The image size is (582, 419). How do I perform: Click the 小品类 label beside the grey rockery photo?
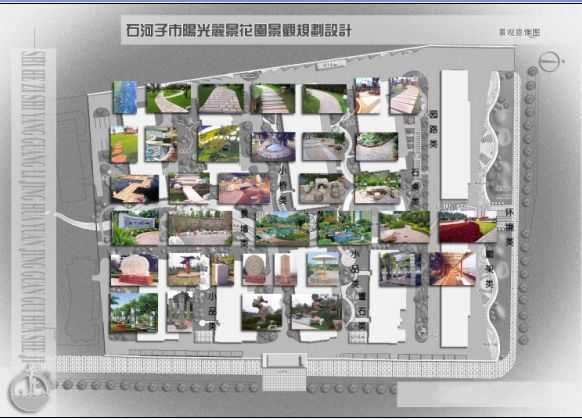tap(212, 311)
